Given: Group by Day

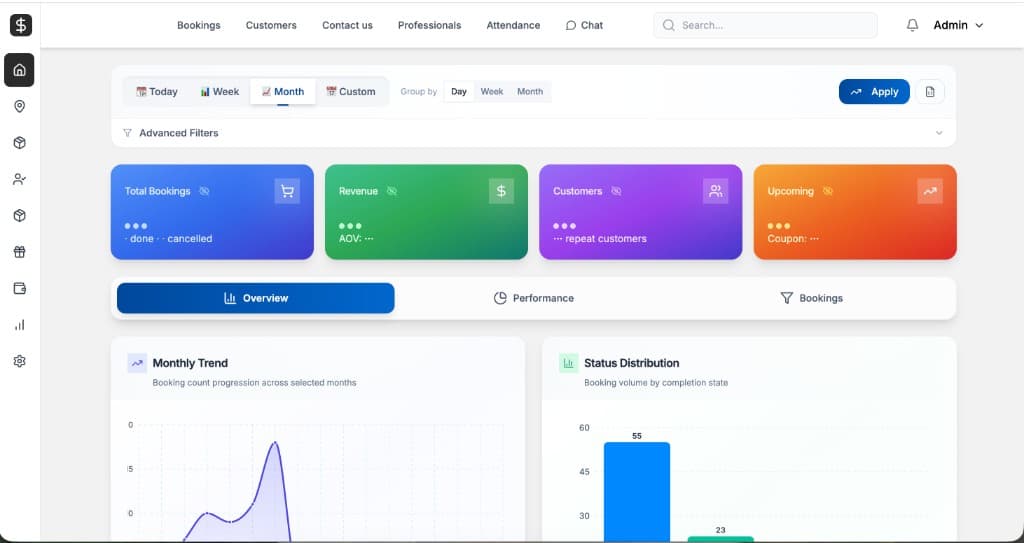Looking at the screenshot, I should pos(459,91).
